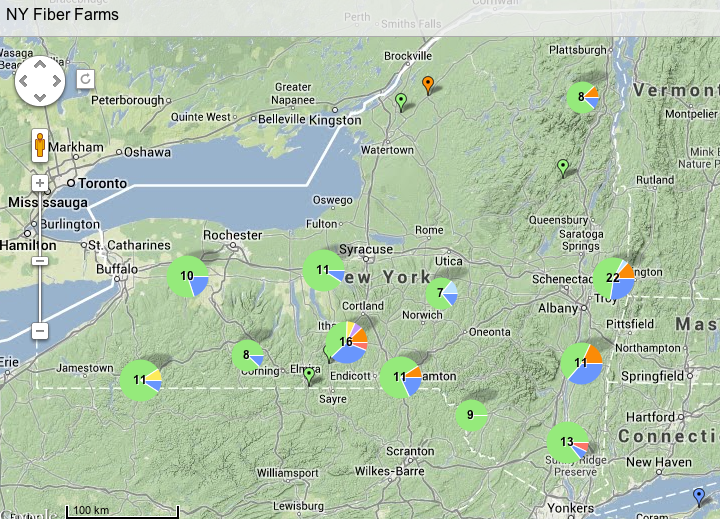Click the blue pin at the bottom right
The image size is (720, 519).
(698, 495)
